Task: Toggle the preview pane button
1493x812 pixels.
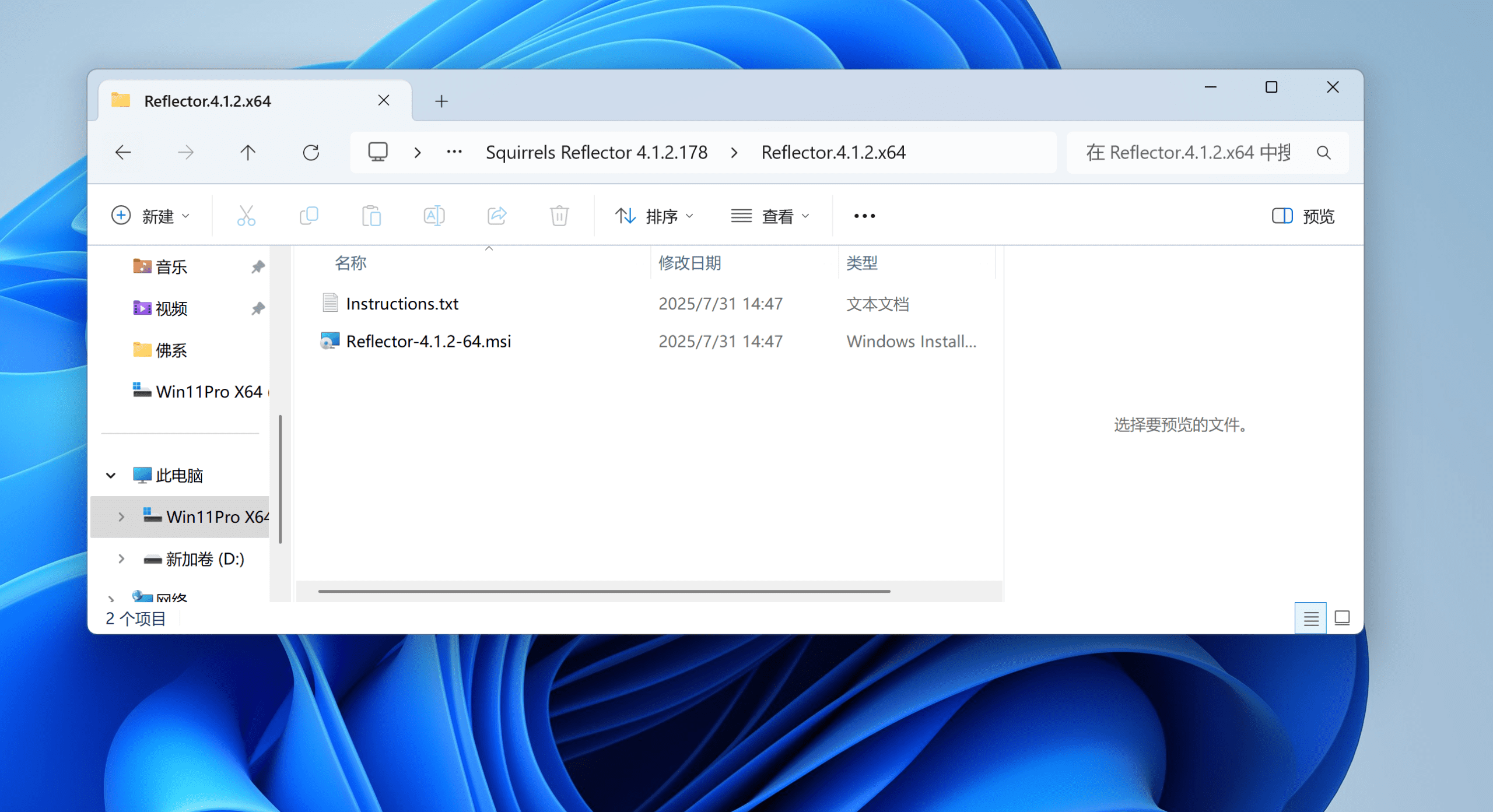Action: point(1303,216)
